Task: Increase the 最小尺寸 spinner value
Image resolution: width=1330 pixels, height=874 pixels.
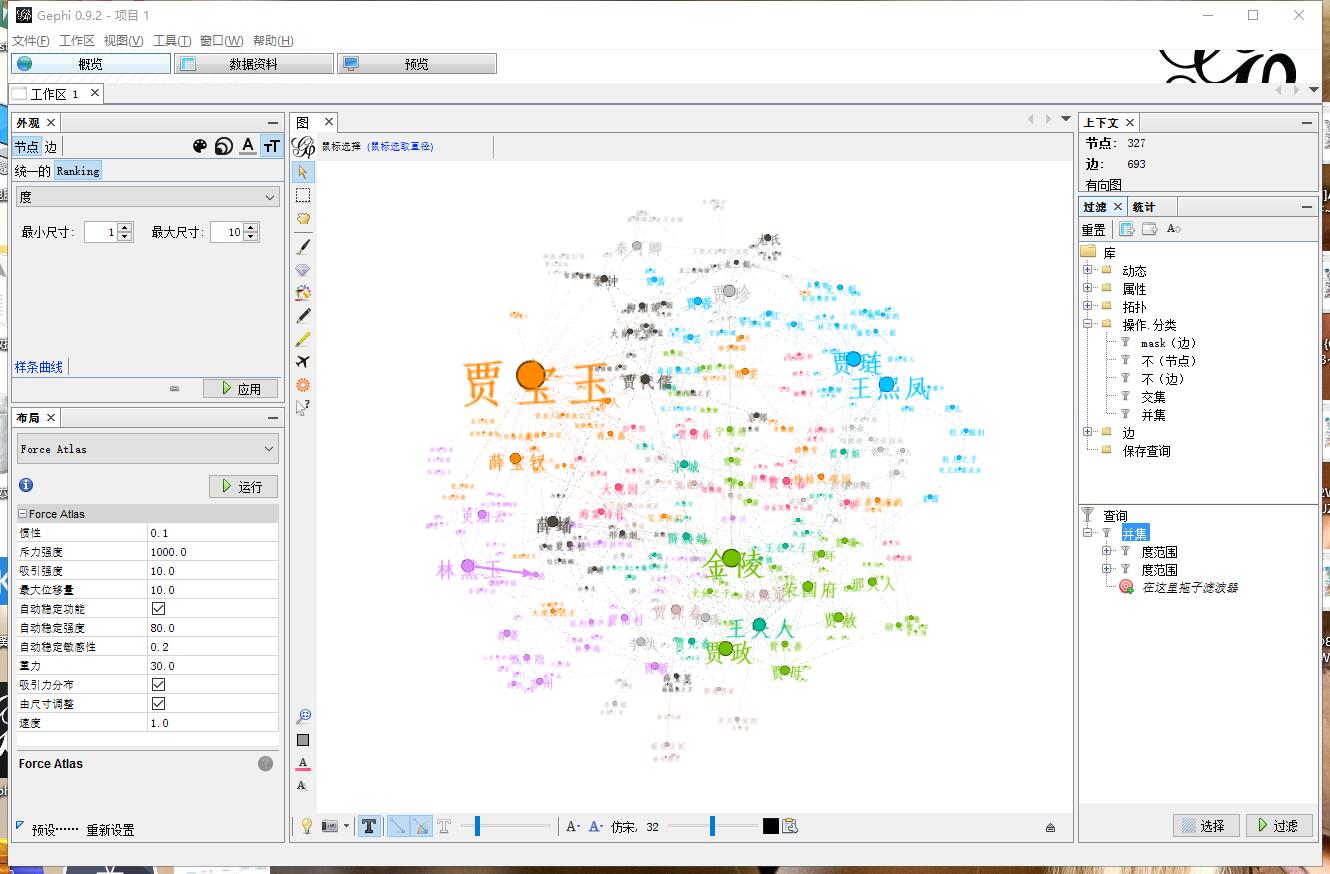Action: [124, 228]
